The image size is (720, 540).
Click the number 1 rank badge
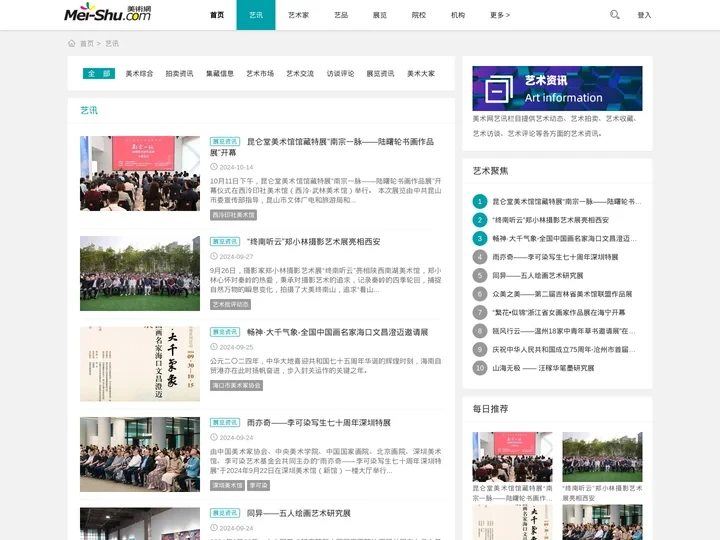(x=479, y=201)
